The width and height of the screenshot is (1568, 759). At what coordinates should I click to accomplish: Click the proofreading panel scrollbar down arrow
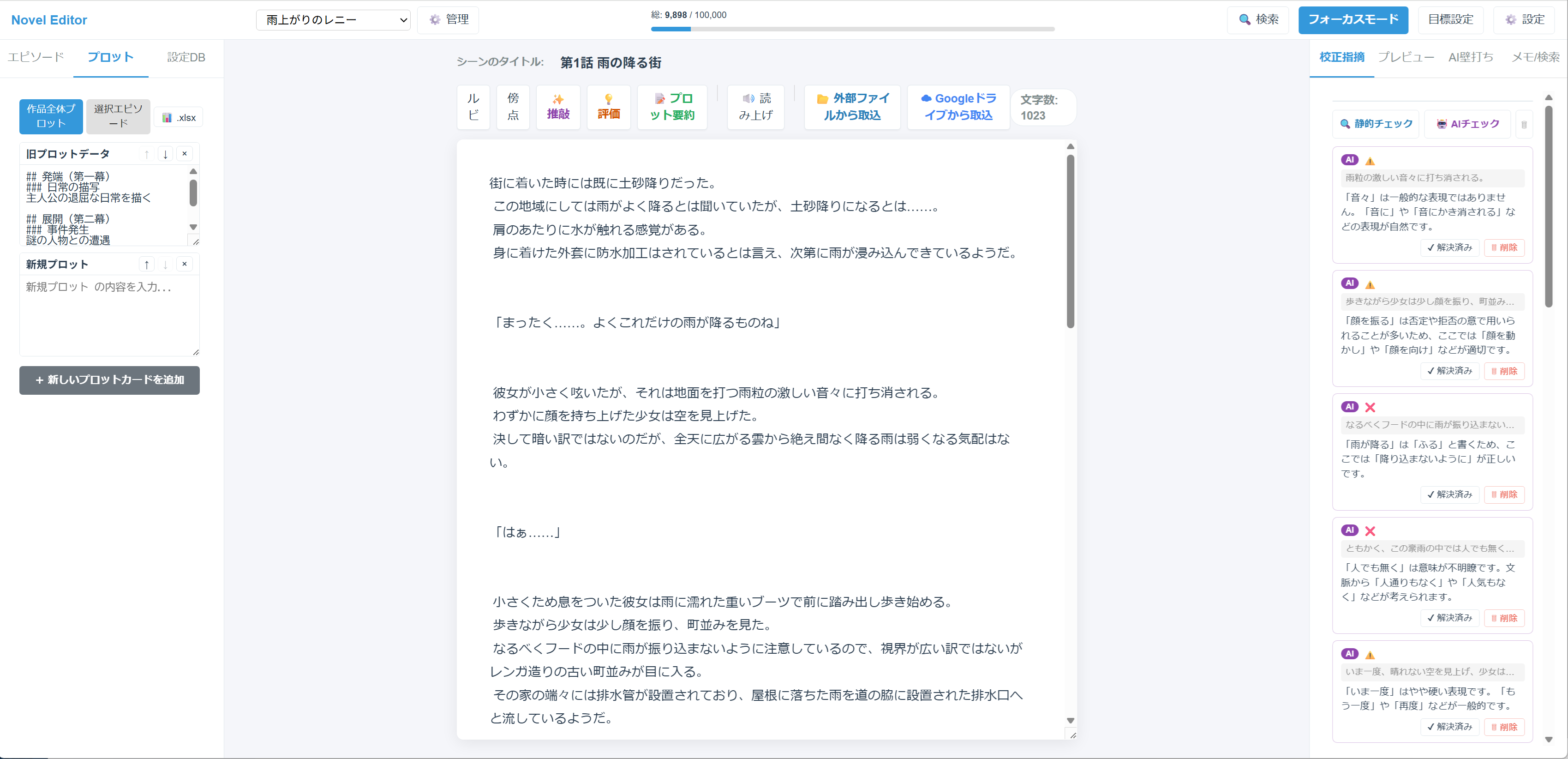(1549, 740)
